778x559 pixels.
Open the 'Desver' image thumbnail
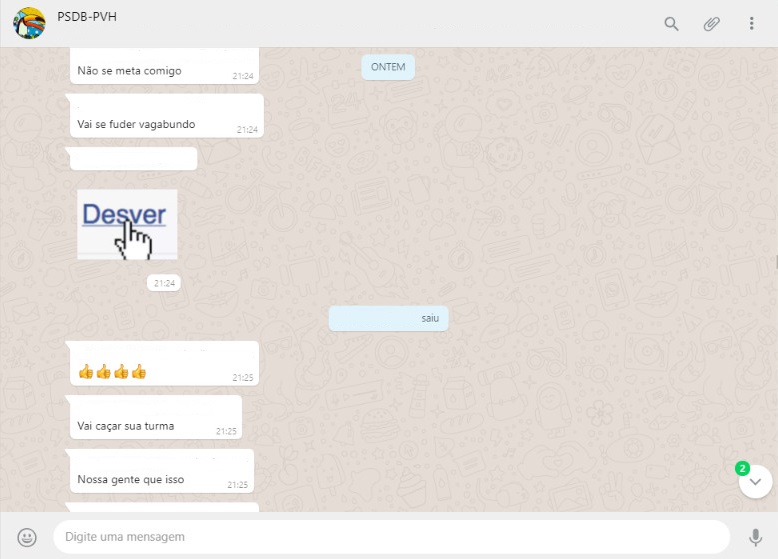(127, 224)
